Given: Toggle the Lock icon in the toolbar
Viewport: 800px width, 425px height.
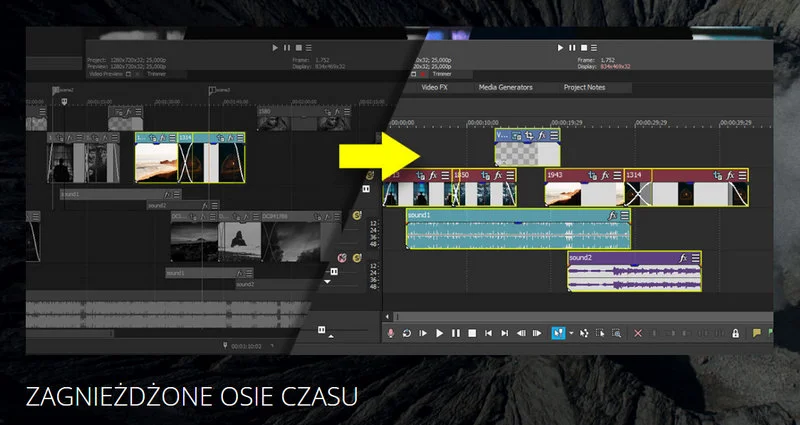Looking at the screenshot, I should coord(735,333).
